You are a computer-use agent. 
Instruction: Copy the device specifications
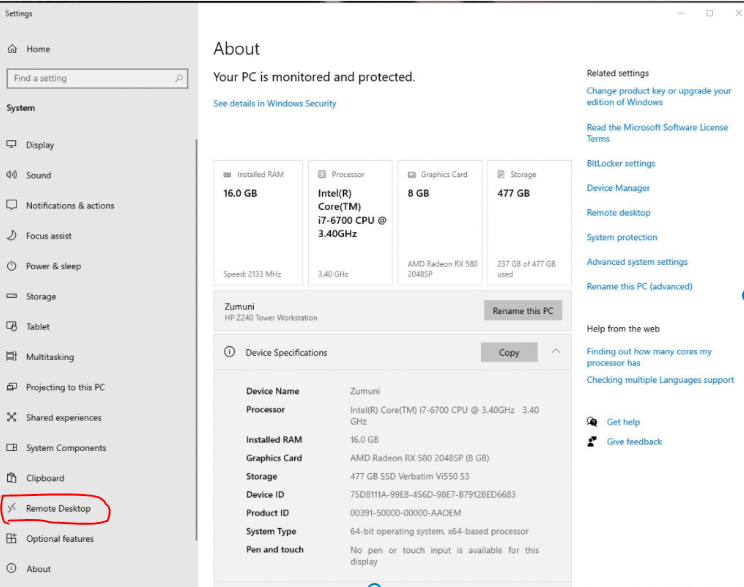pos(509,352)
